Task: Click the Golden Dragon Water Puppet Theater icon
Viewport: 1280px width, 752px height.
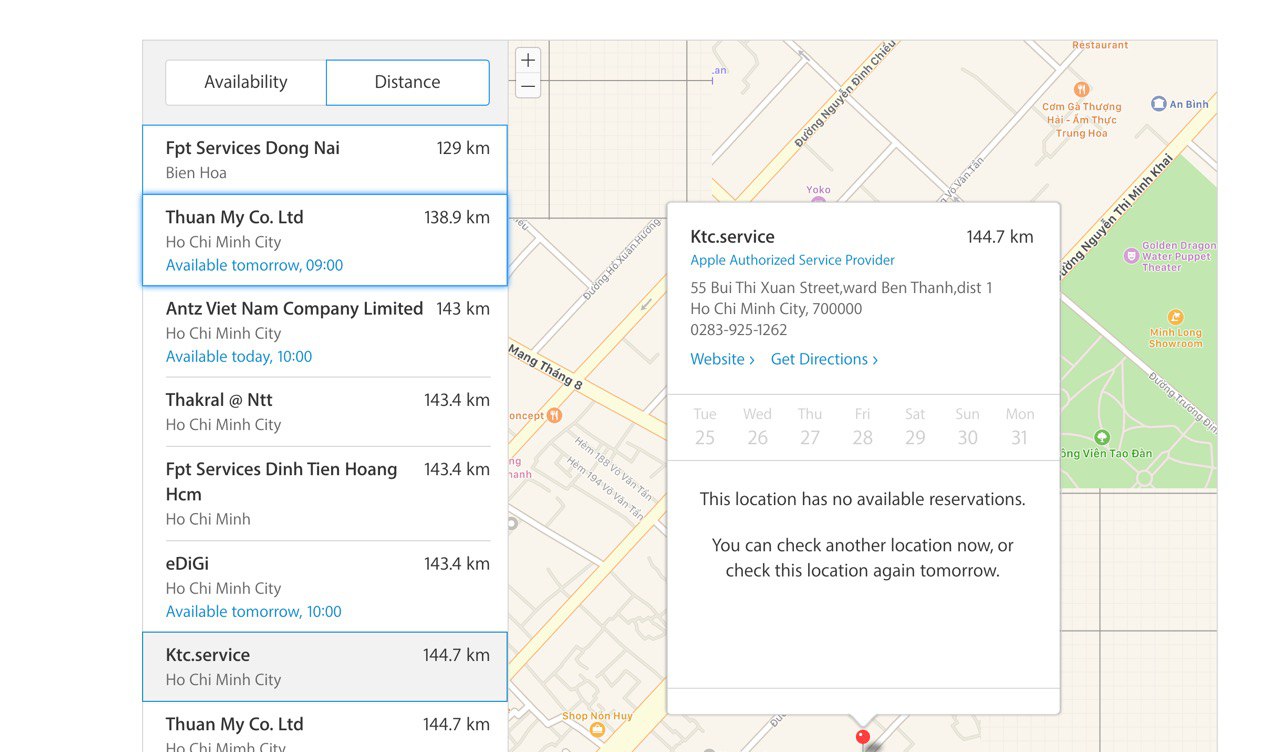Action: 1131,255
